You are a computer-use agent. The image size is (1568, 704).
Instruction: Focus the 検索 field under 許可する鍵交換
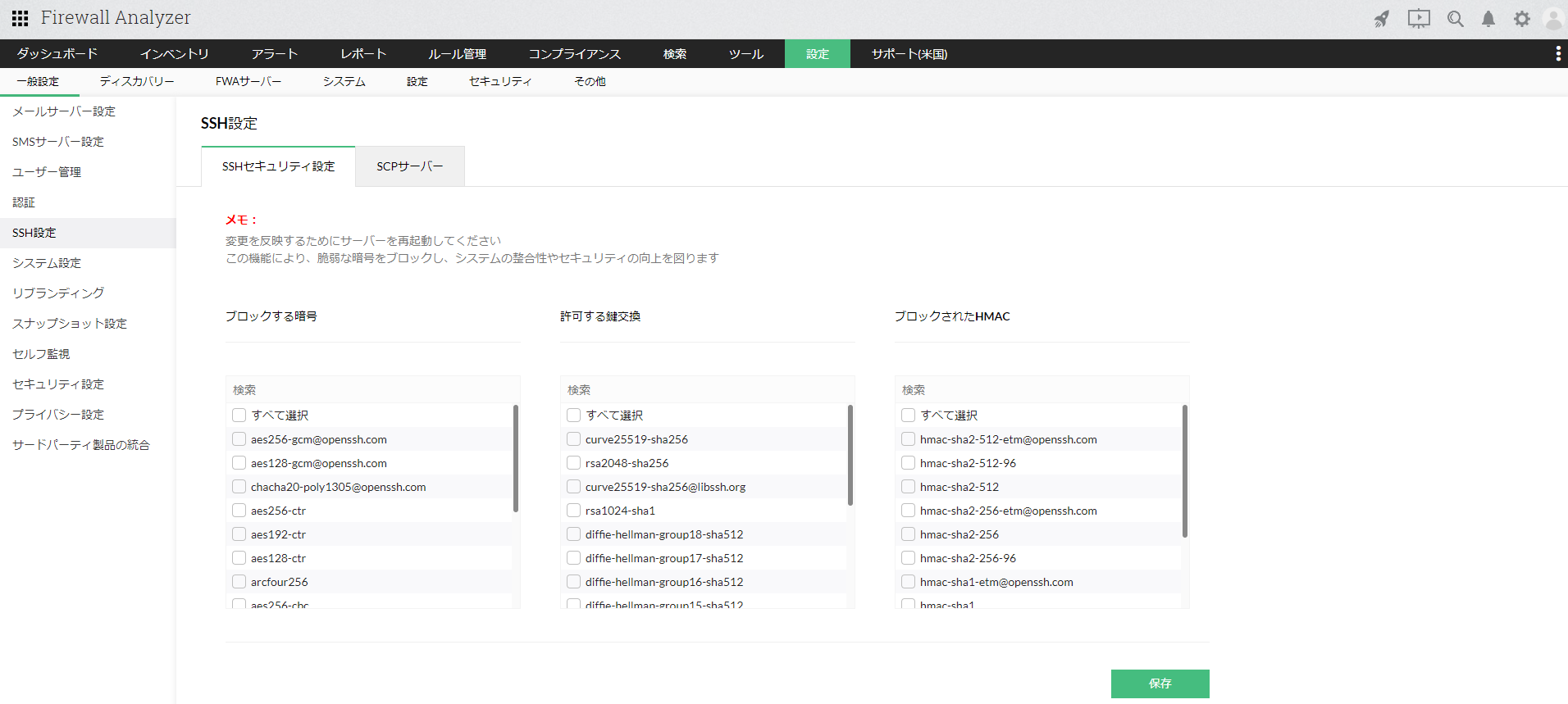tap(708, 390)
